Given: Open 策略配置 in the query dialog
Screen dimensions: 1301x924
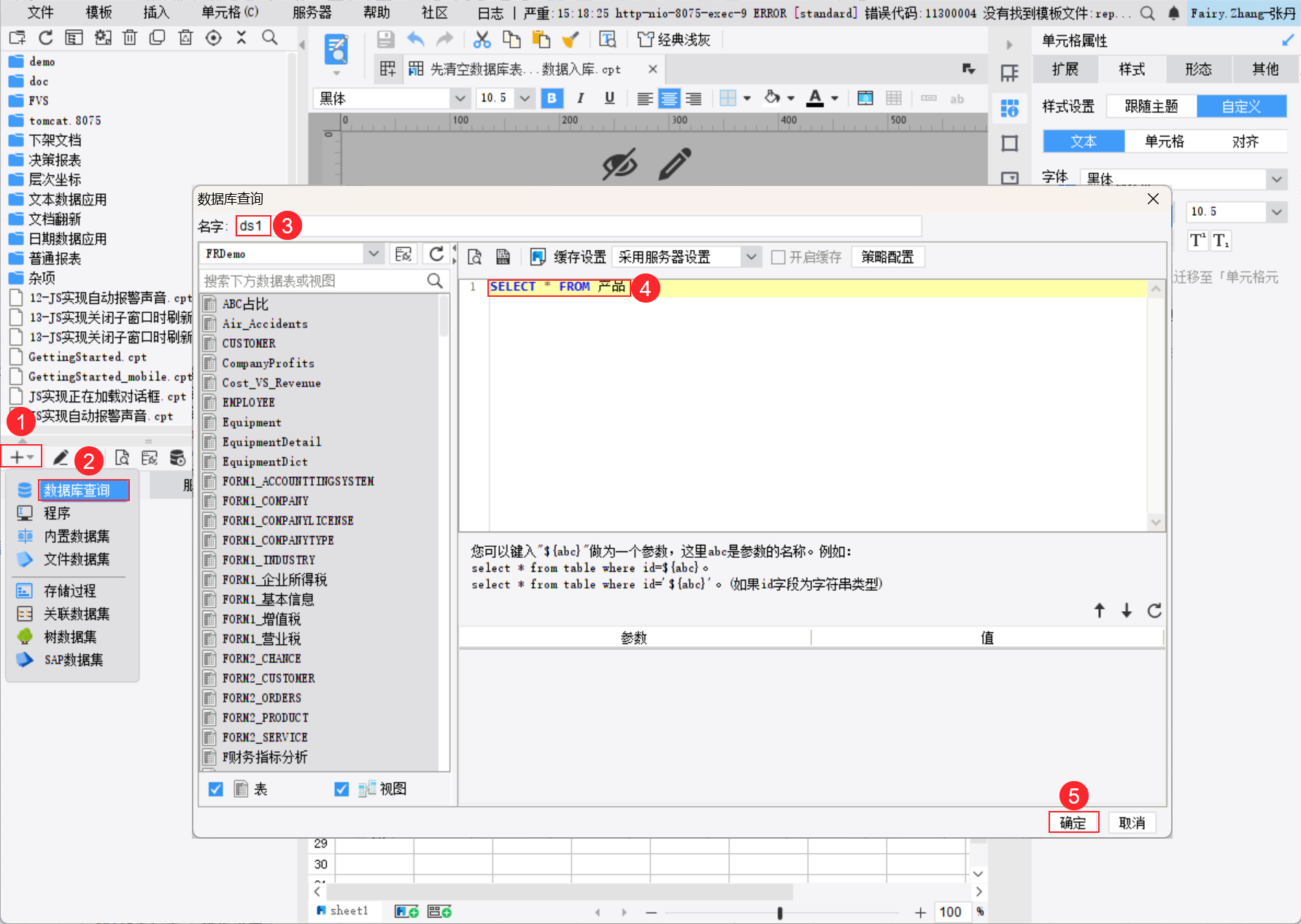Looking at the screenshot, I should 888,257.
